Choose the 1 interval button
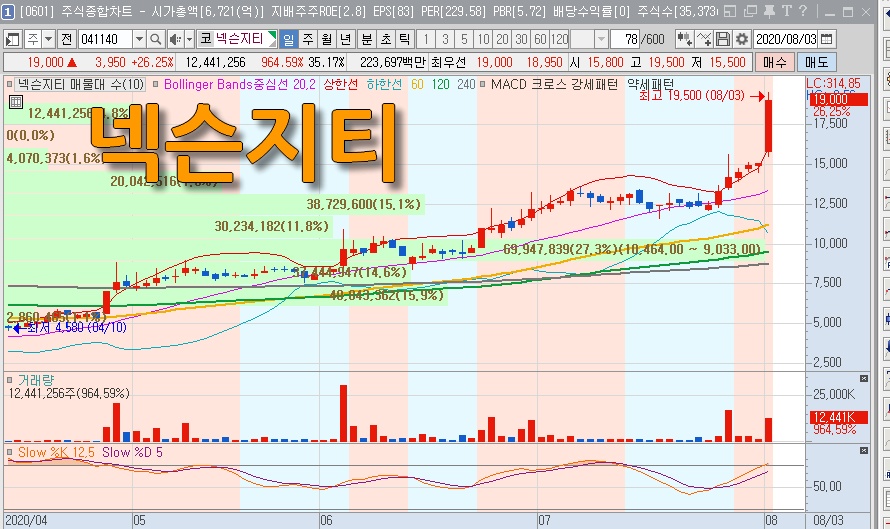 coord(426,39)
